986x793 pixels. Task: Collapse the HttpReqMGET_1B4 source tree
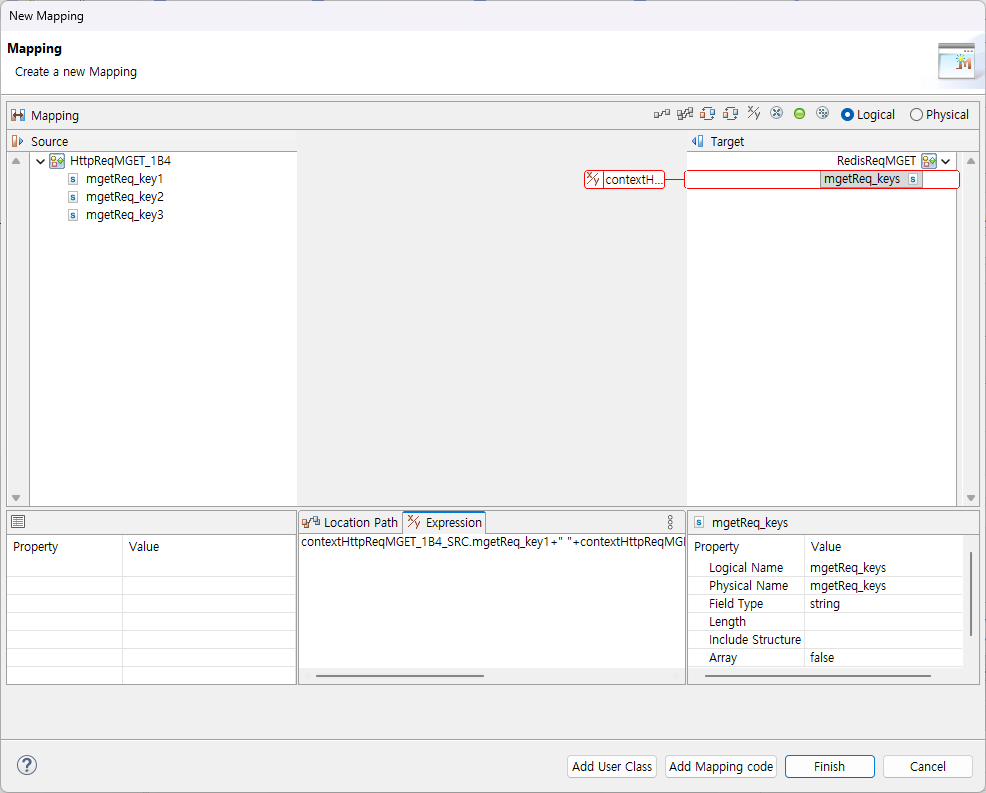(40, 160)
